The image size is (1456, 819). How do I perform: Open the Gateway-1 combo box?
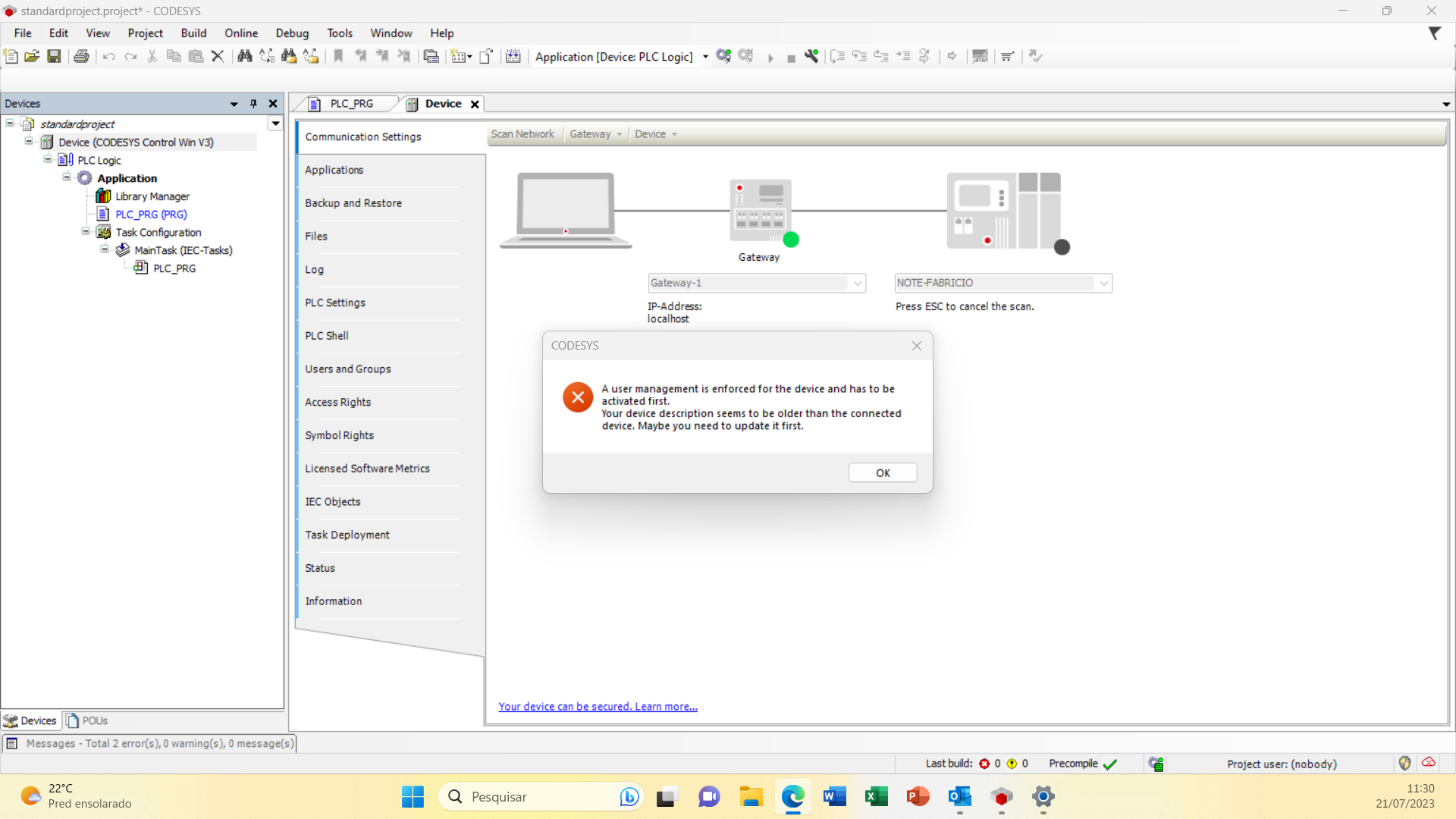click(x=857, y=283)
